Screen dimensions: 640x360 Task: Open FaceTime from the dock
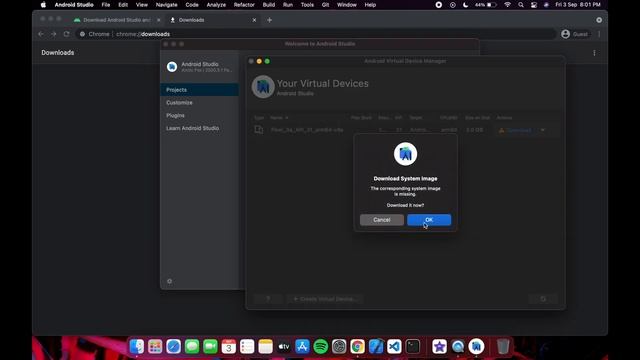click(x=210, y=347)
